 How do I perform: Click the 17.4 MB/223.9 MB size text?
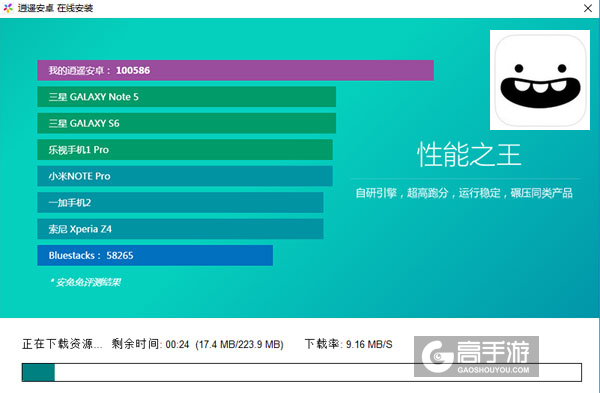(x=240, y=344)
